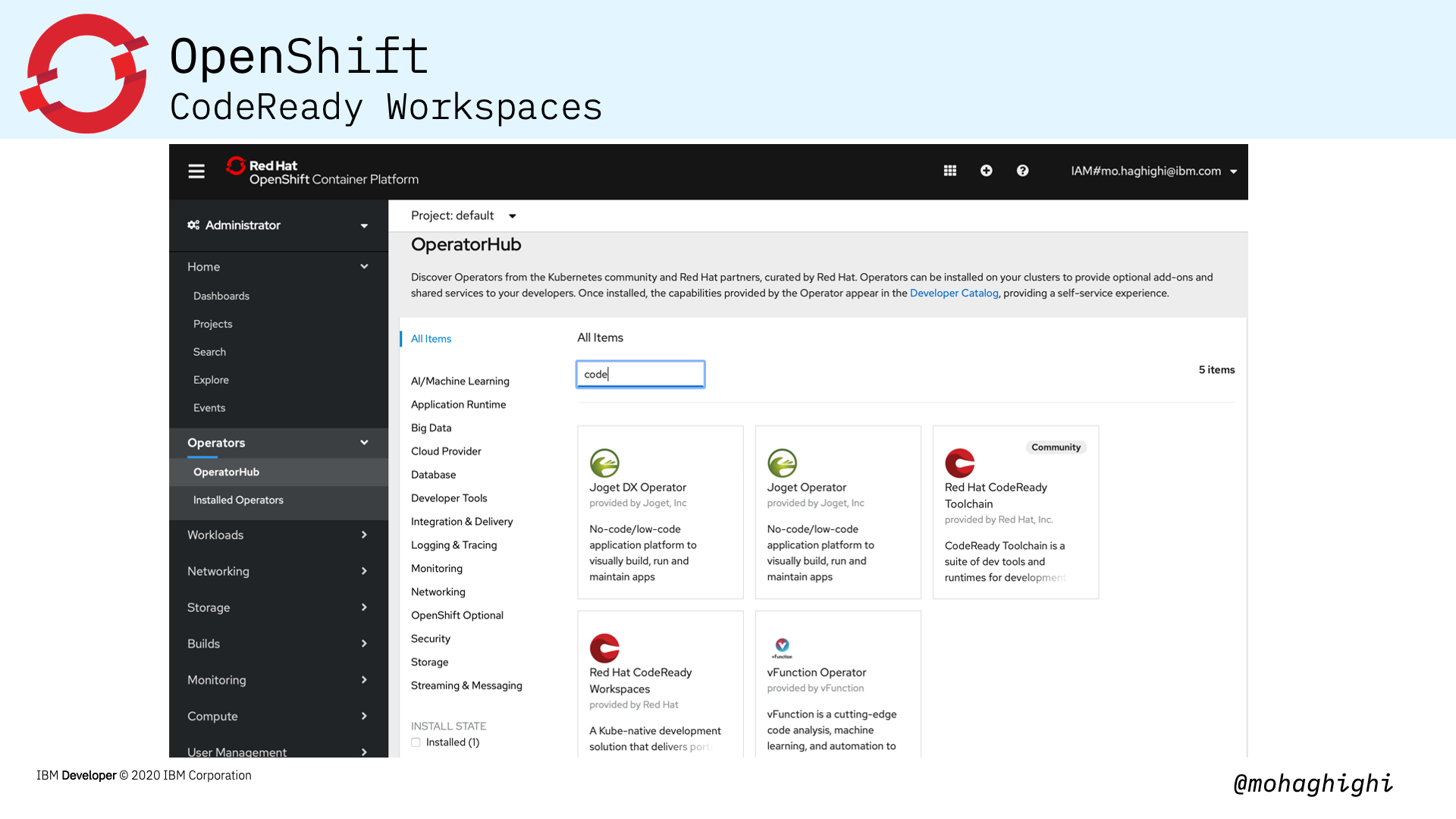Expand the Storage navigation section
Viewport: 1456px width, 819px height.
point(278,607)
